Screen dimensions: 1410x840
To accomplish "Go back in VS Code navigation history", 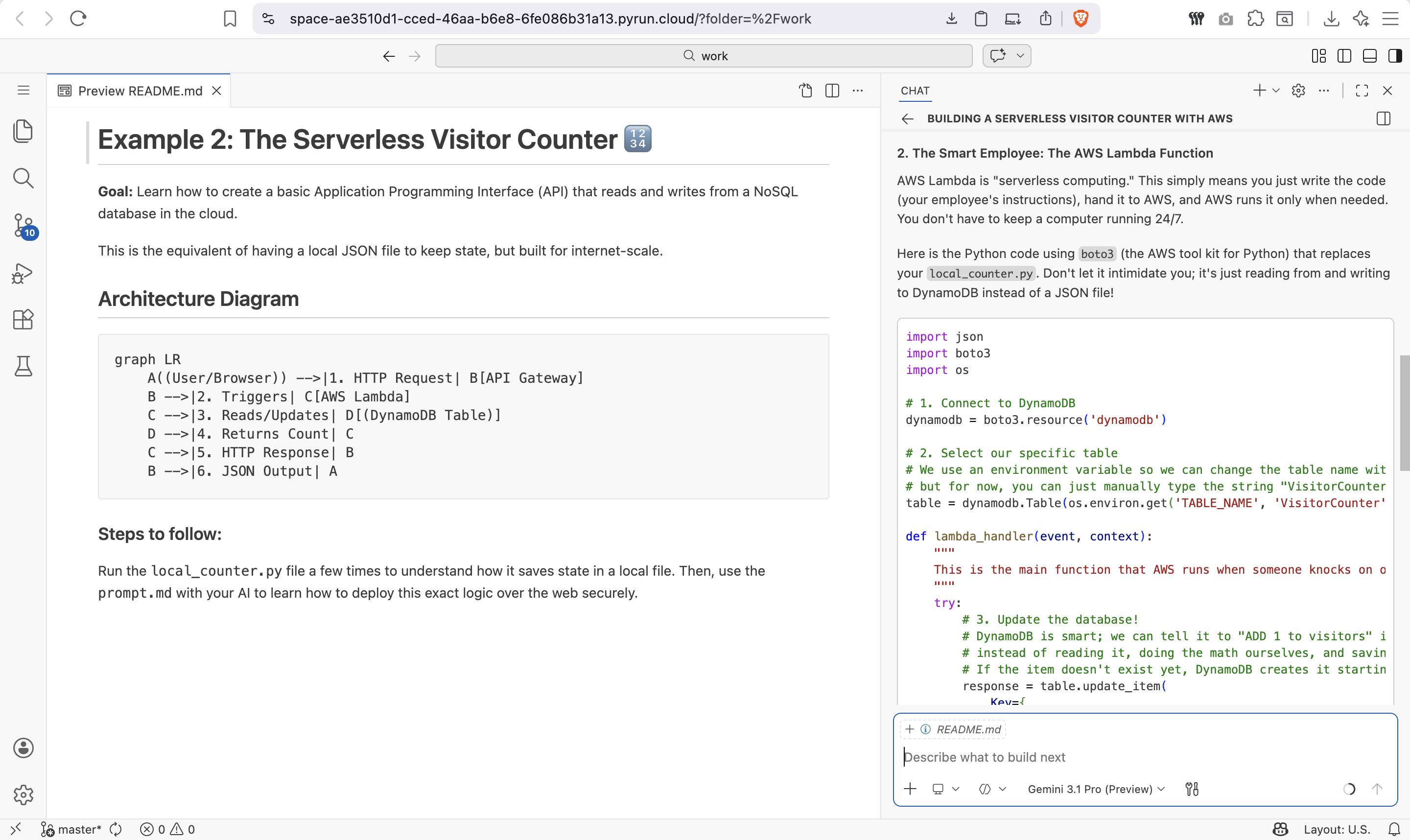I will [389, 56].
